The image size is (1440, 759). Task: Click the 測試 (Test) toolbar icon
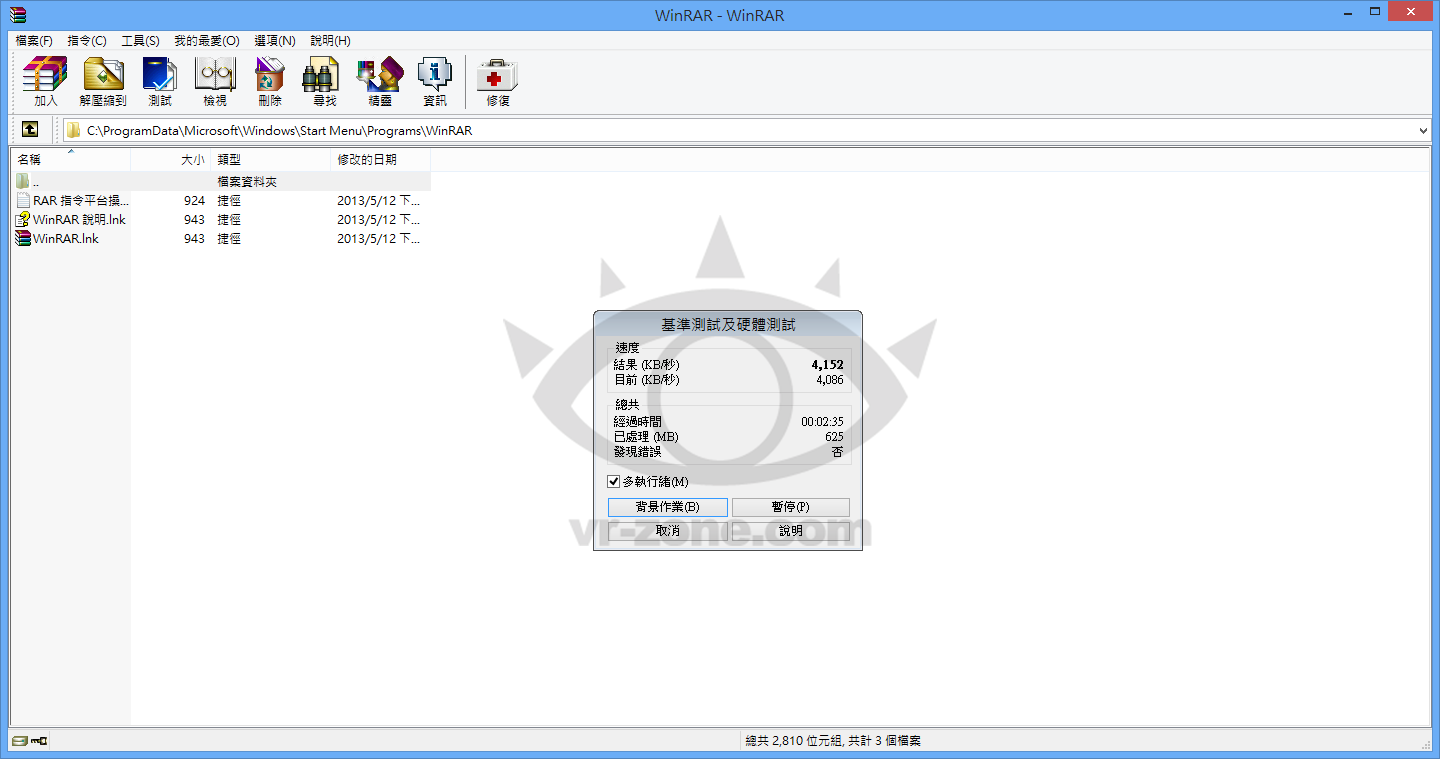(160, 82)
